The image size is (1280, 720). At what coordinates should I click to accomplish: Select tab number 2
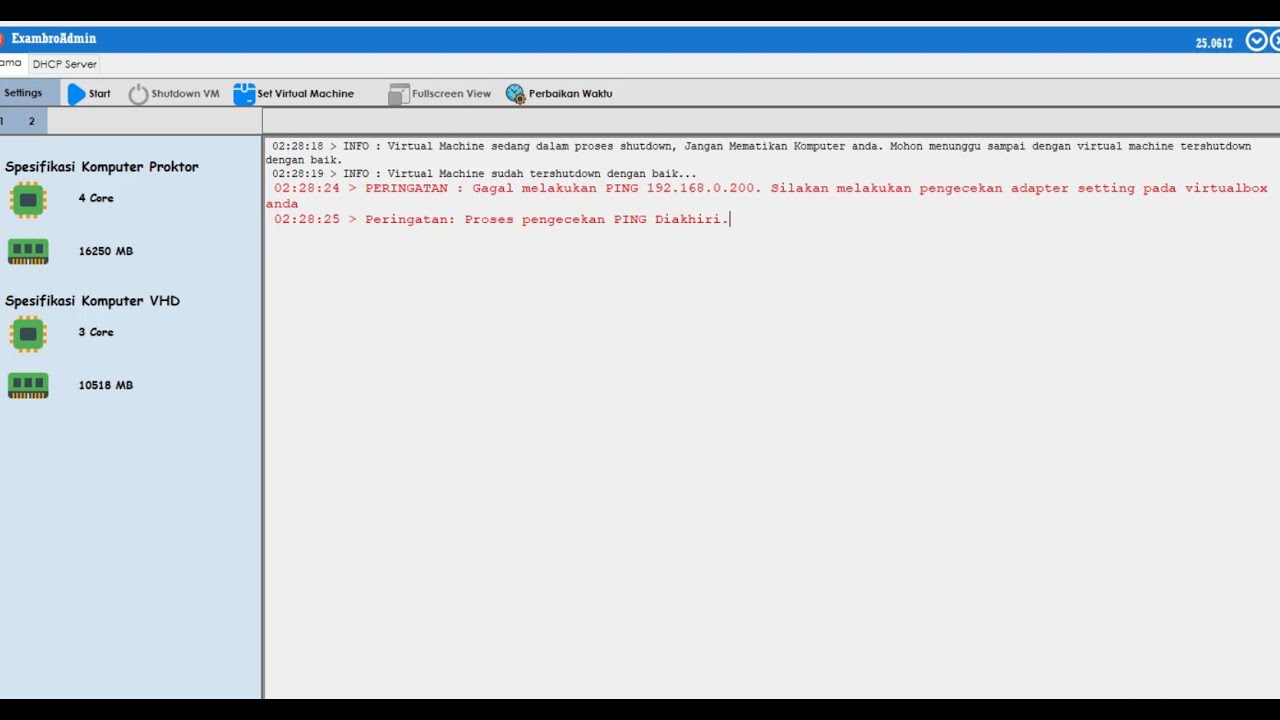point(31,121)
